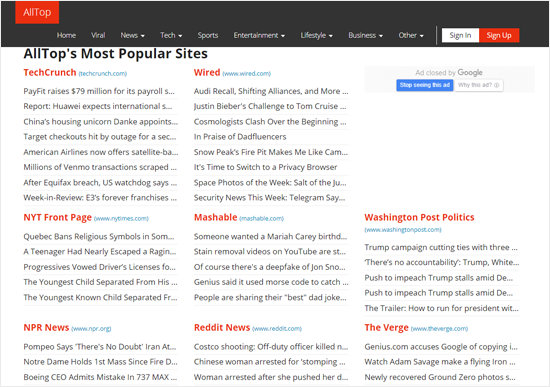The width and height of the screenshot is (550, 387).
Task: Click the red Sign Up button
Action: (499, 35)
